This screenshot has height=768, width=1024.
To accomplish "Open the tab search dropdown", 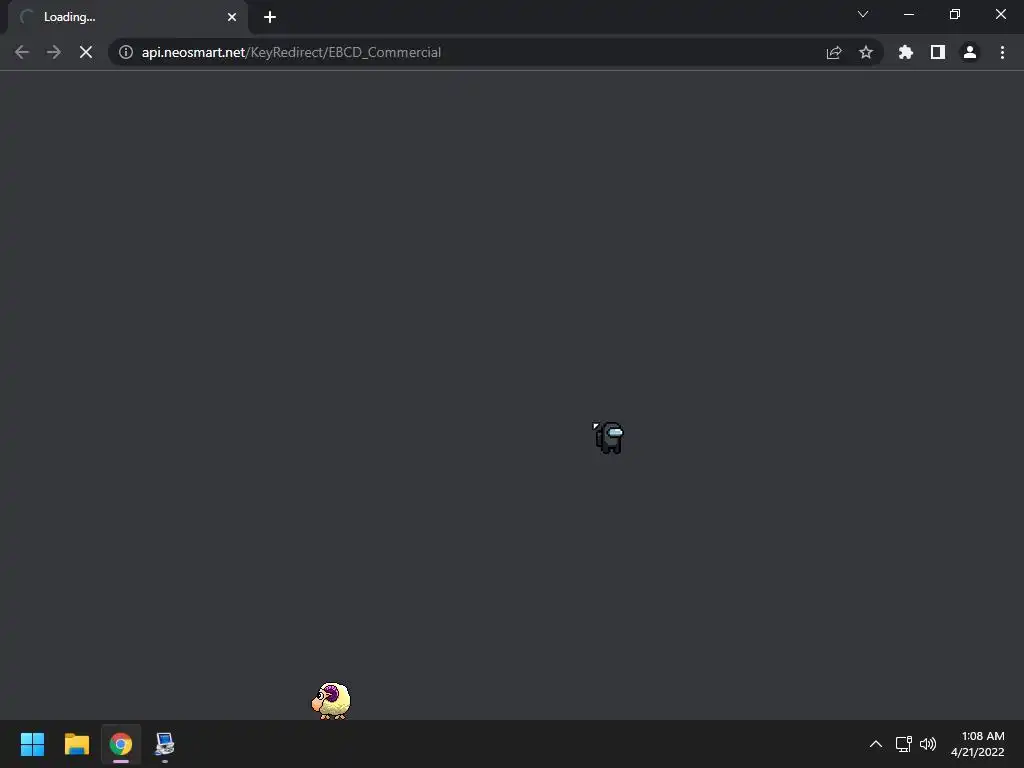I will pos(863,14).
